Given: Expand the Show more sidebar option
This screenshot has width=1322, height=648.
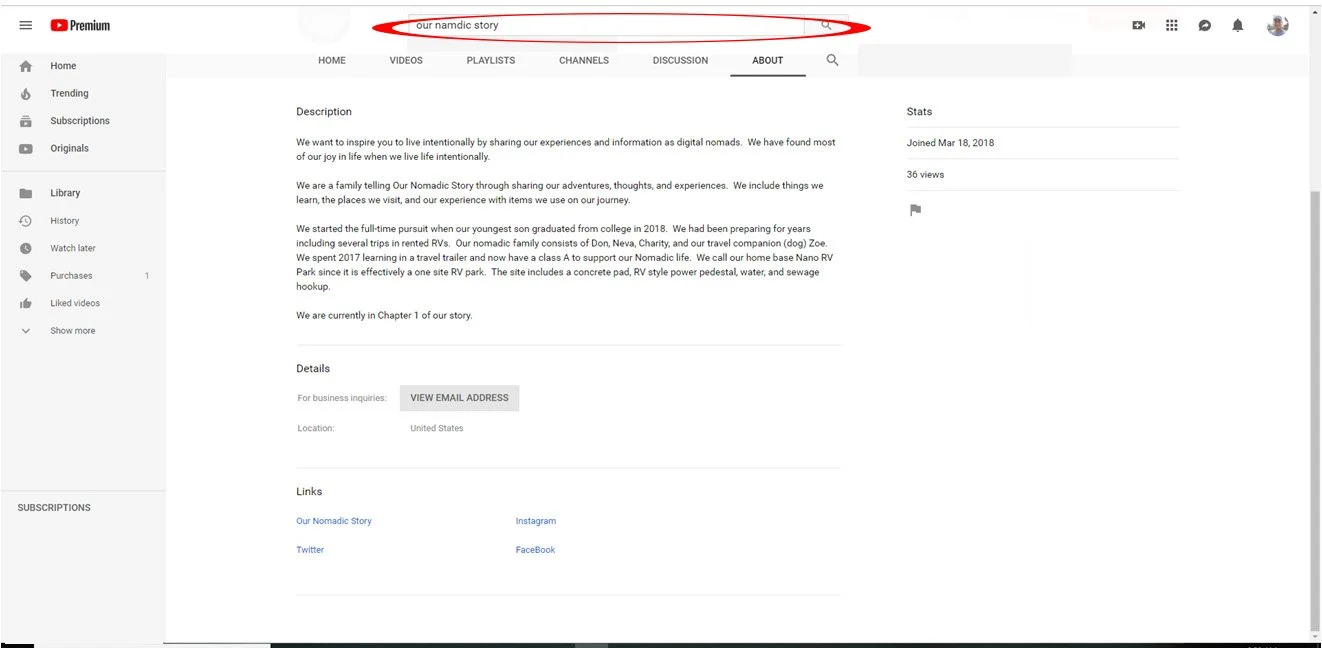Looking at the screenshot, I should coord(72,330).
